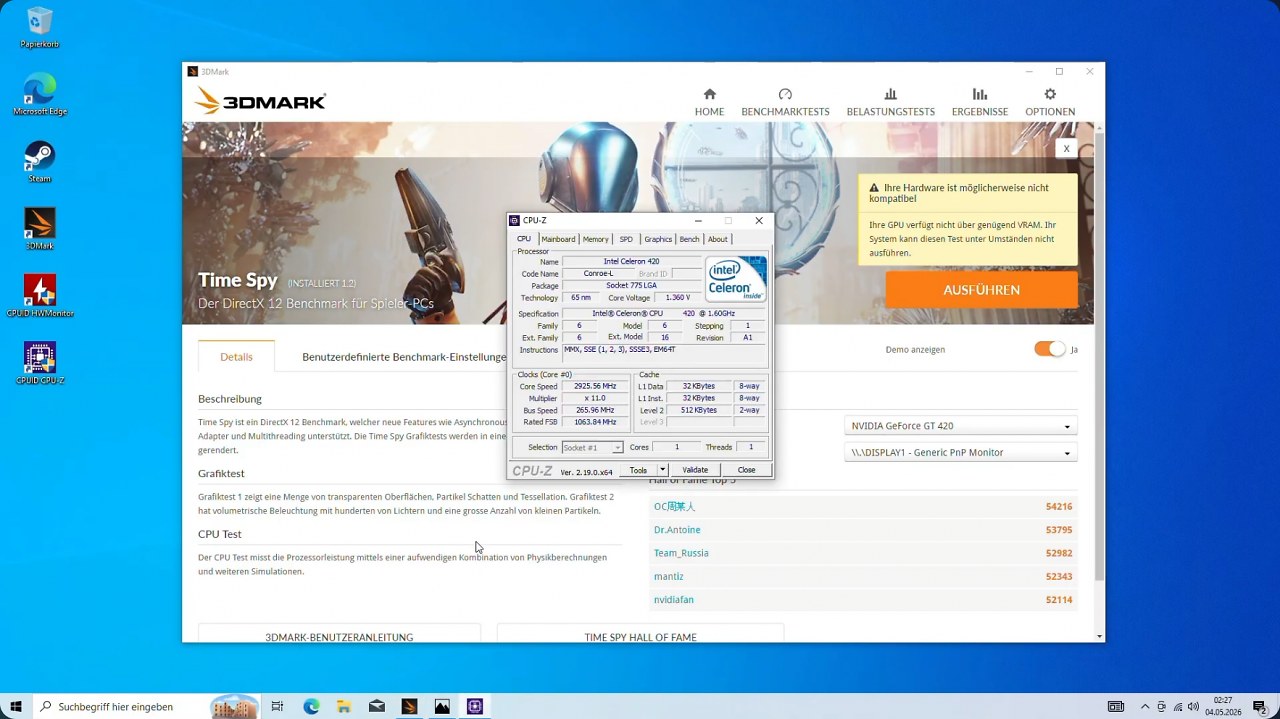Switch to Graphics tab in CPU-Z
The height and width of the screenshot is (719, 1280).
pos(658,239)
